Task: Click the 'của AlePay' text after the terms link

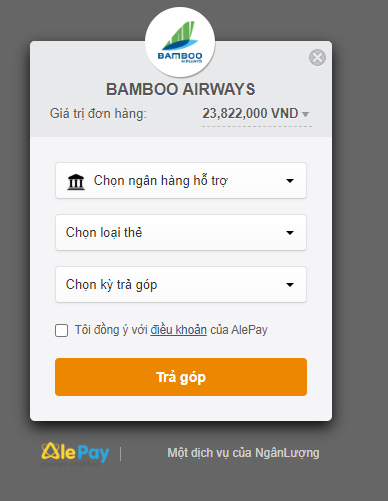Action: point(239,330)
